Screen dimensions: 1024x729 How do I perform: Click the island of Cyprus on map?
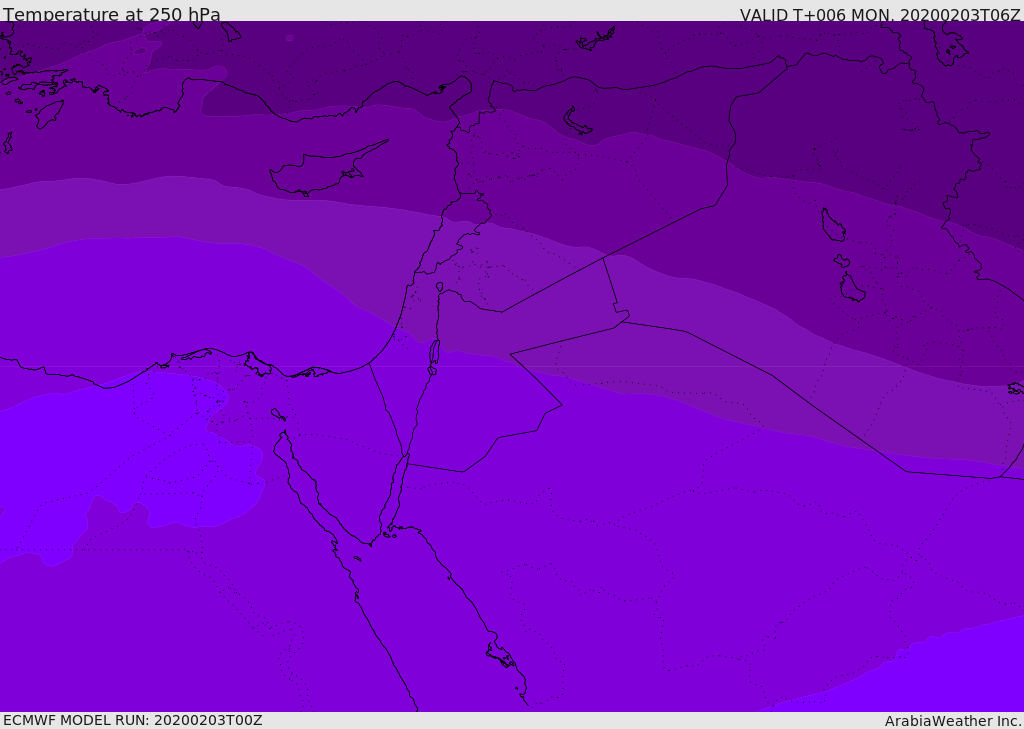(321, 171)
